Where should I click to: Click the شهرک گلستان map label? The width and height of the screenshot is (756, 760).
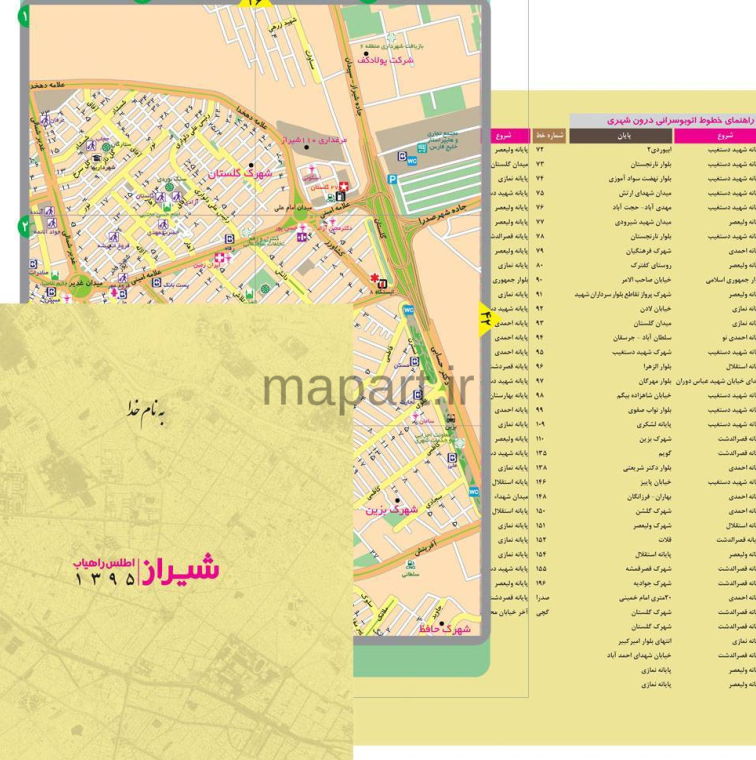pyautogui.click(x=240, y=173)
